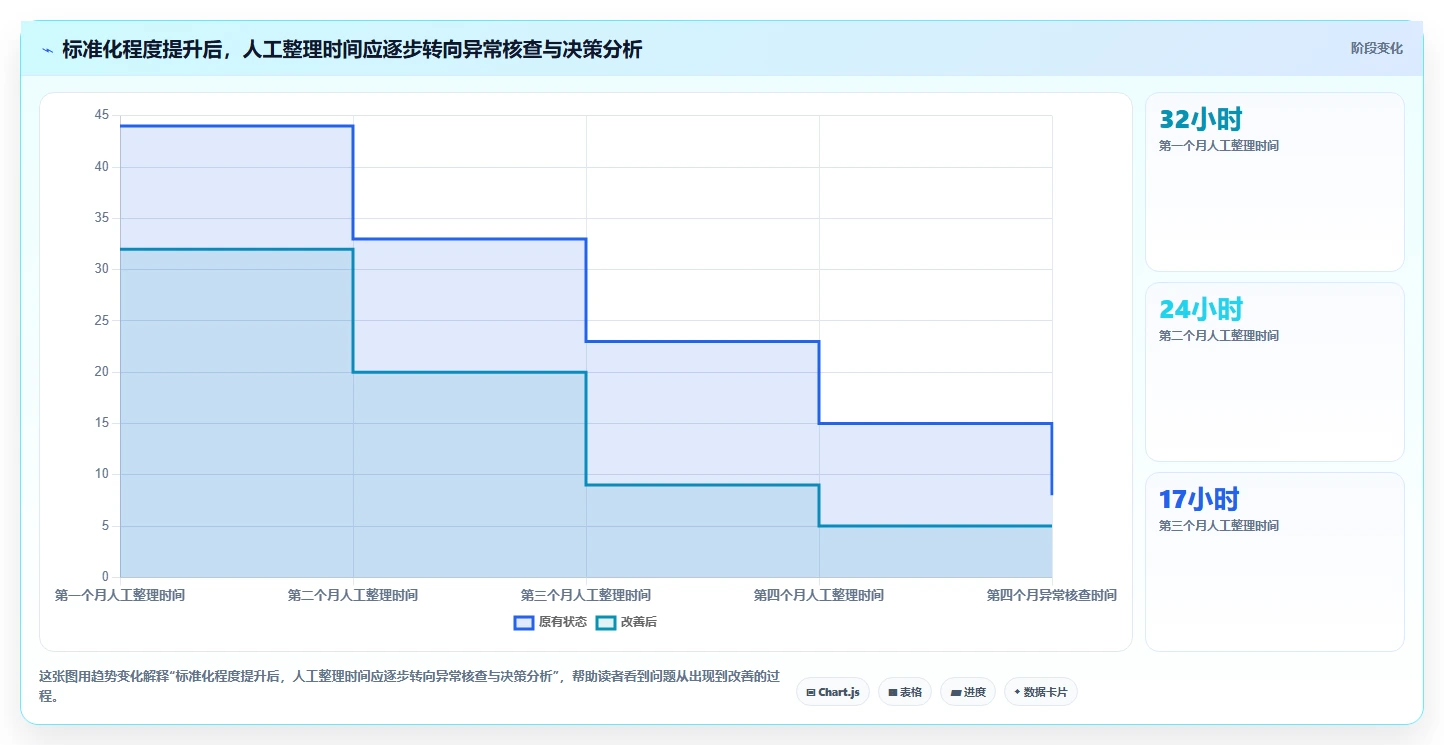Image resolution: width=1444 pixels, height=745 pixels.
Task: Click the blue 原有状态 legend color box
Action: pos(524,622)
